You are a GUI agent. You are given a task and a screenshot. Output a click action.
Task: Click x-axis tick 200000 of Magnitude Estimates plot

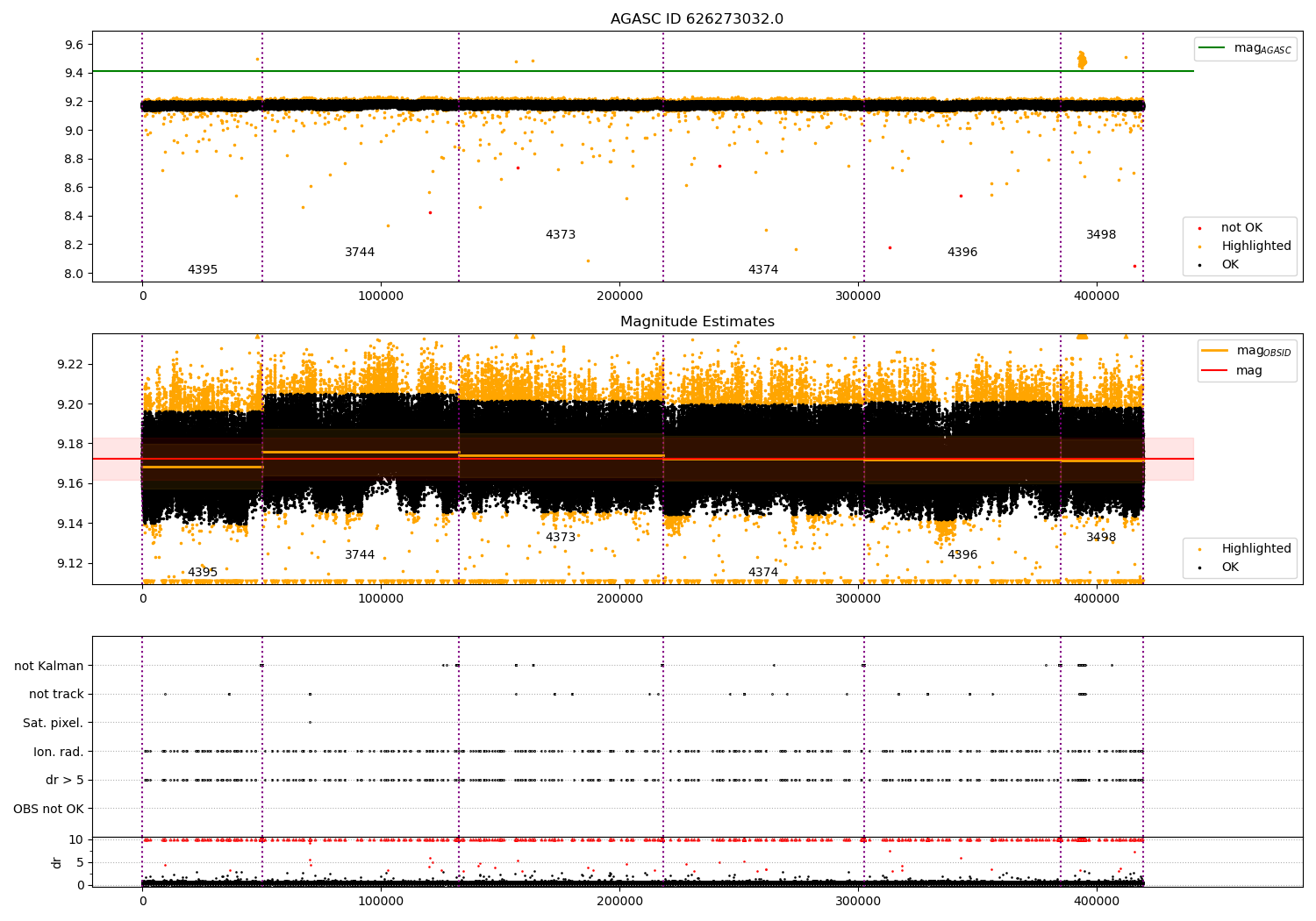coord(619,599)
